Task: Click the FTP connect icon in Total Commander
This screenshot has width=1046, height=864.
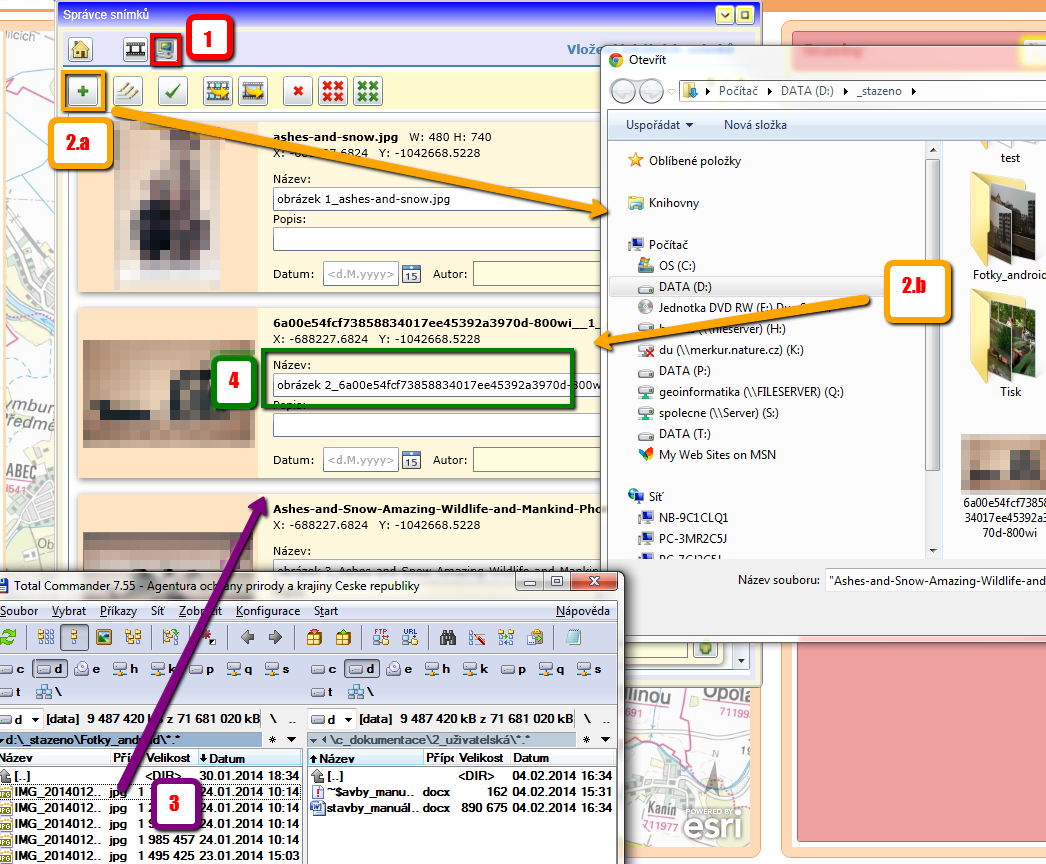Action: tap(381, 637)
